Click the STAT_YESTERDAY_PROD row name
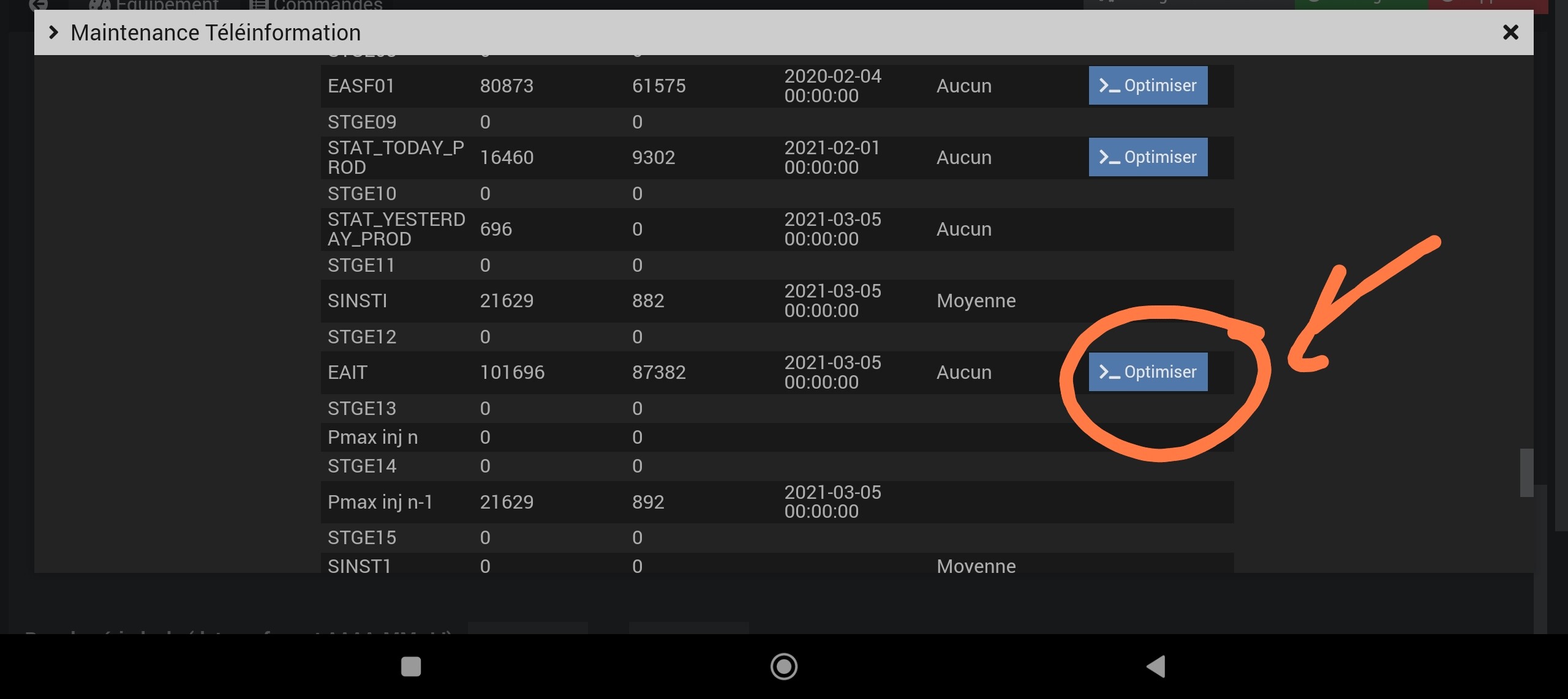The width and height of the screenshot is (1568, 699). click(x=396, y=229)
